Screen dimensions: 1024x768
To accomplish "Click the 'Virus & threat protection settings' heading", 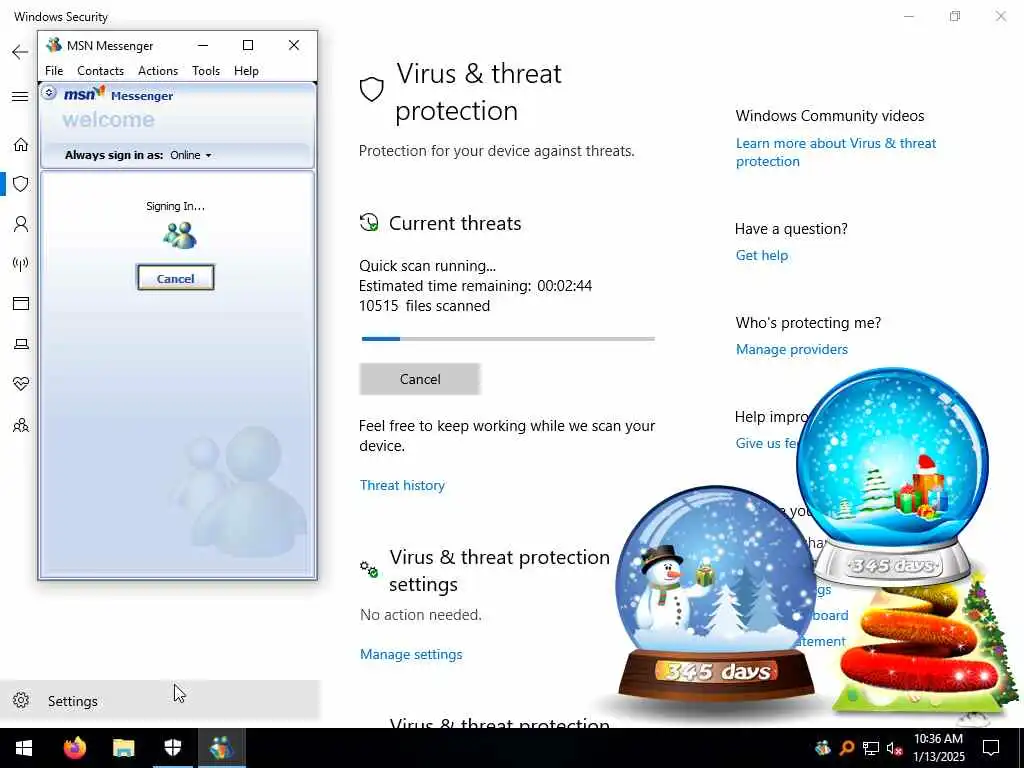I will [x=500, y=571].
